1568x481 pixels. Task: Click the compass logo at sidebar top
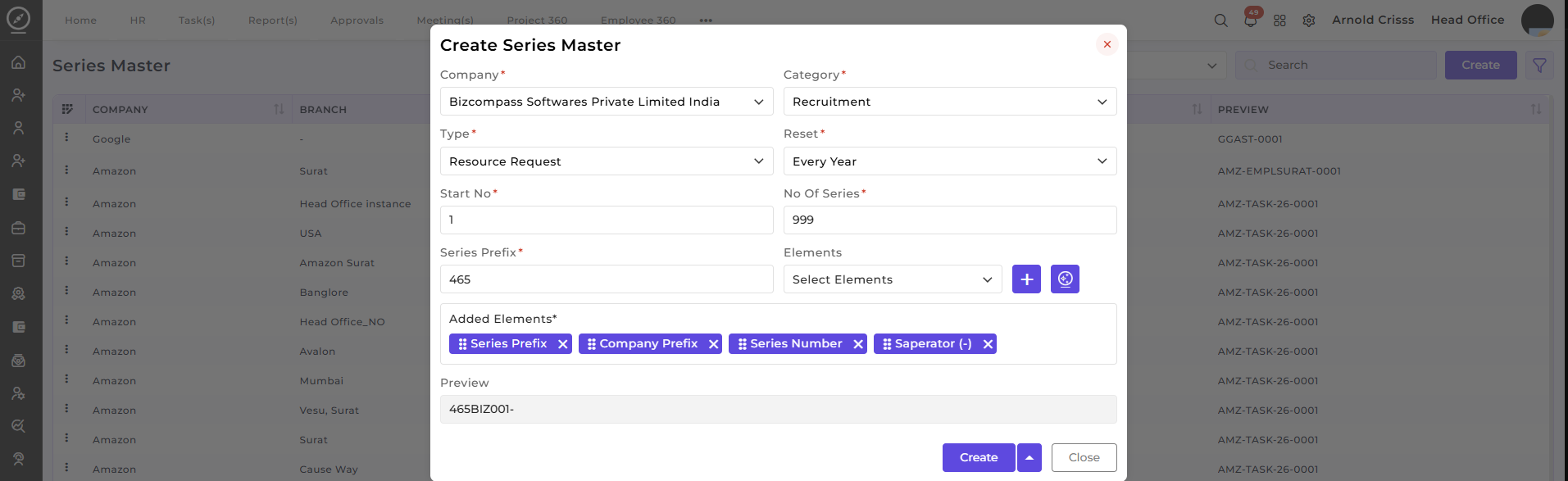(x=18, y=19)
